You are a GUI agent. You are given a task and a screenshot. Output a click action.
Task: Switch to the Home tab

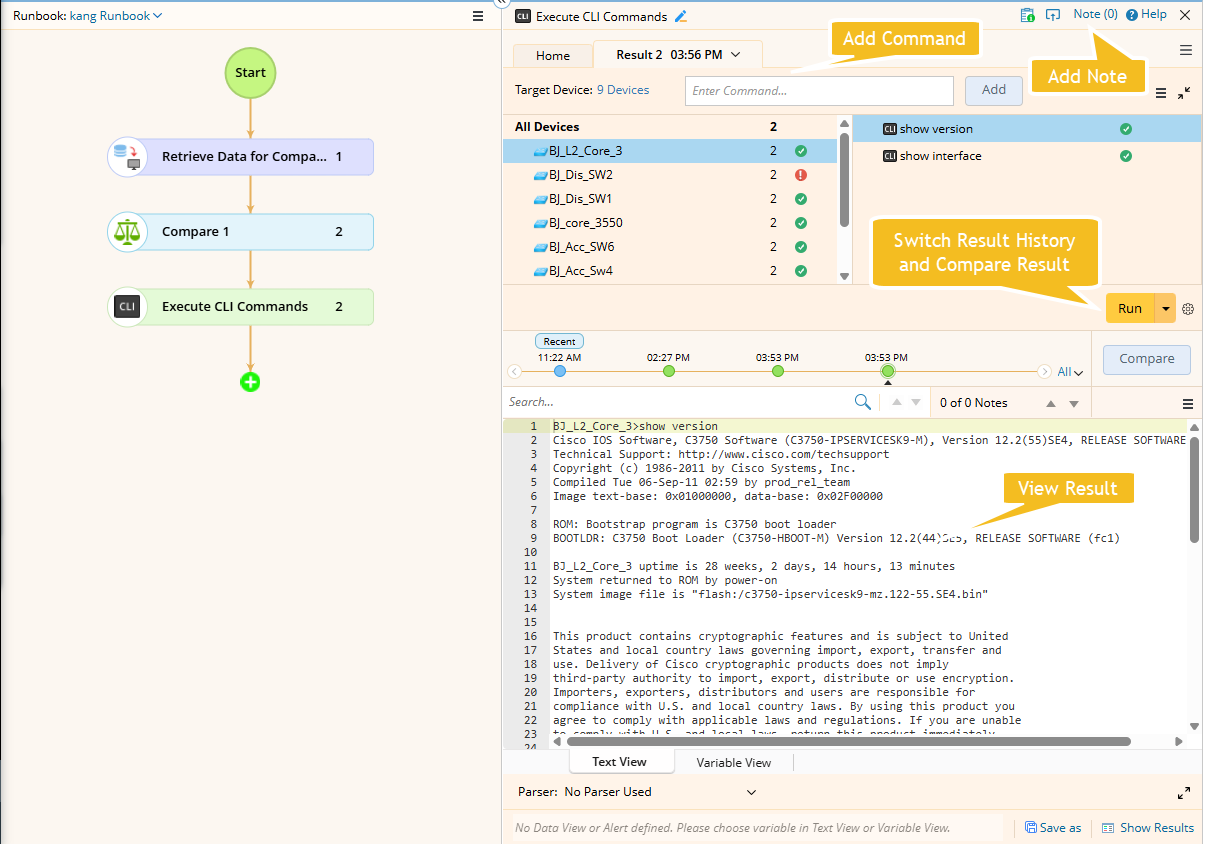553,56
